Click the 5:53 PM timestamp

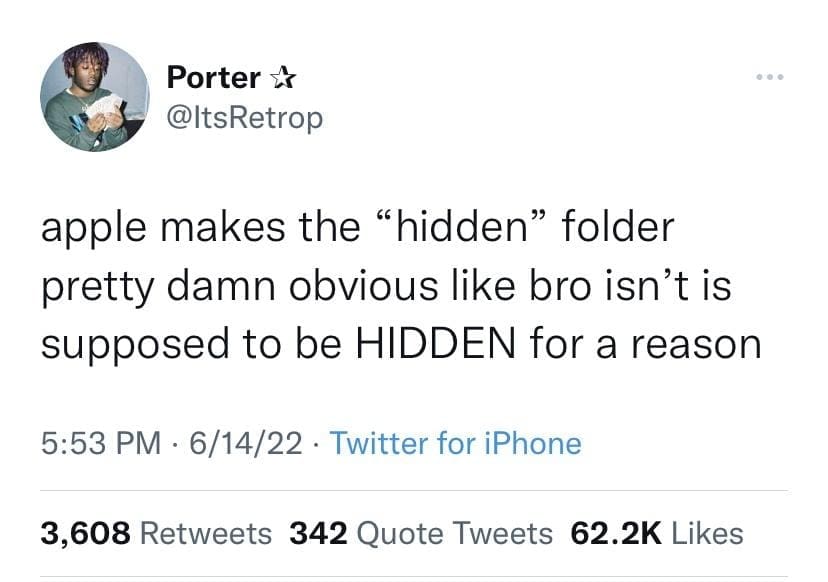100,443
